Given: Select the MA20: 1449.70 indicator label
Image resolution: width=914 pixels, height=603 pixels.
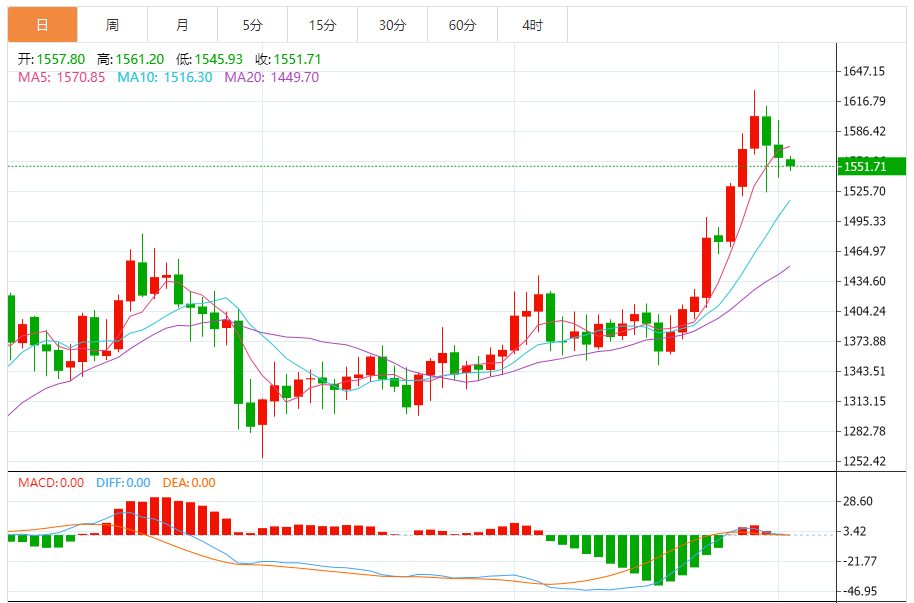Looking at the screenshot, I should [271, 77].
